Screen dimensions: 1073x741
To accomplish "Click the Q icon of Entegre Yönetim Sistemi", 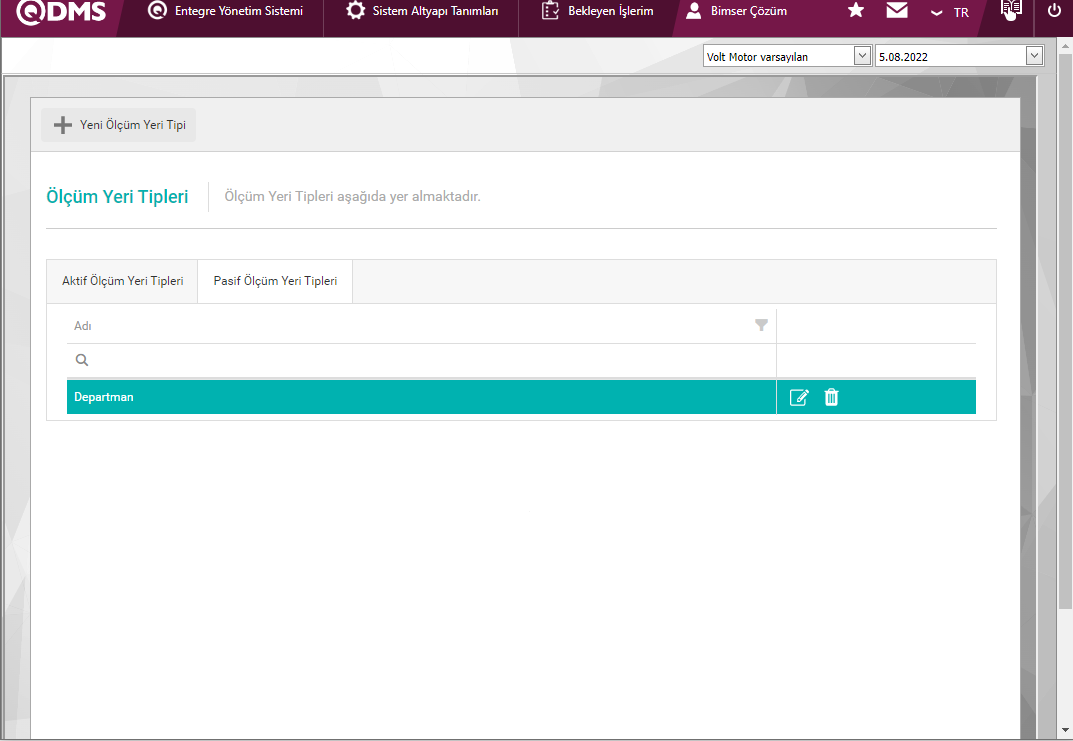I will pos(157,11).
